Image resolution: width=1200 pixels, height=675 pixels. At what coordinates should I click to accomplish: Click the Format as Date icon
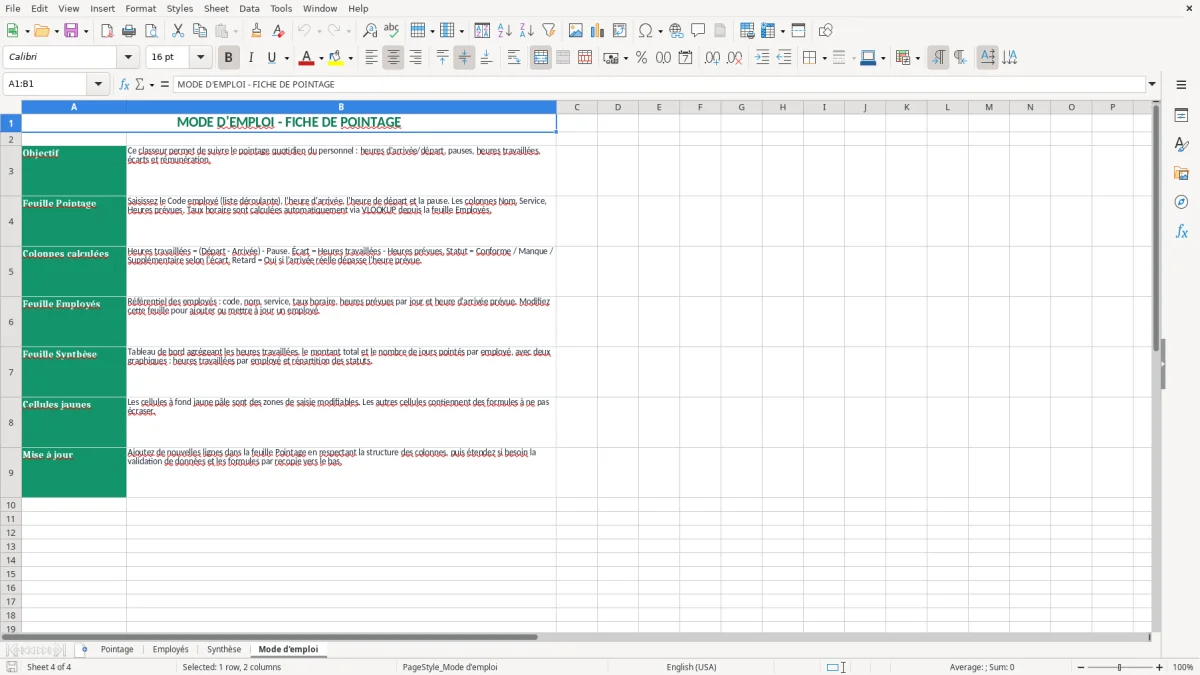pos(685,58)
